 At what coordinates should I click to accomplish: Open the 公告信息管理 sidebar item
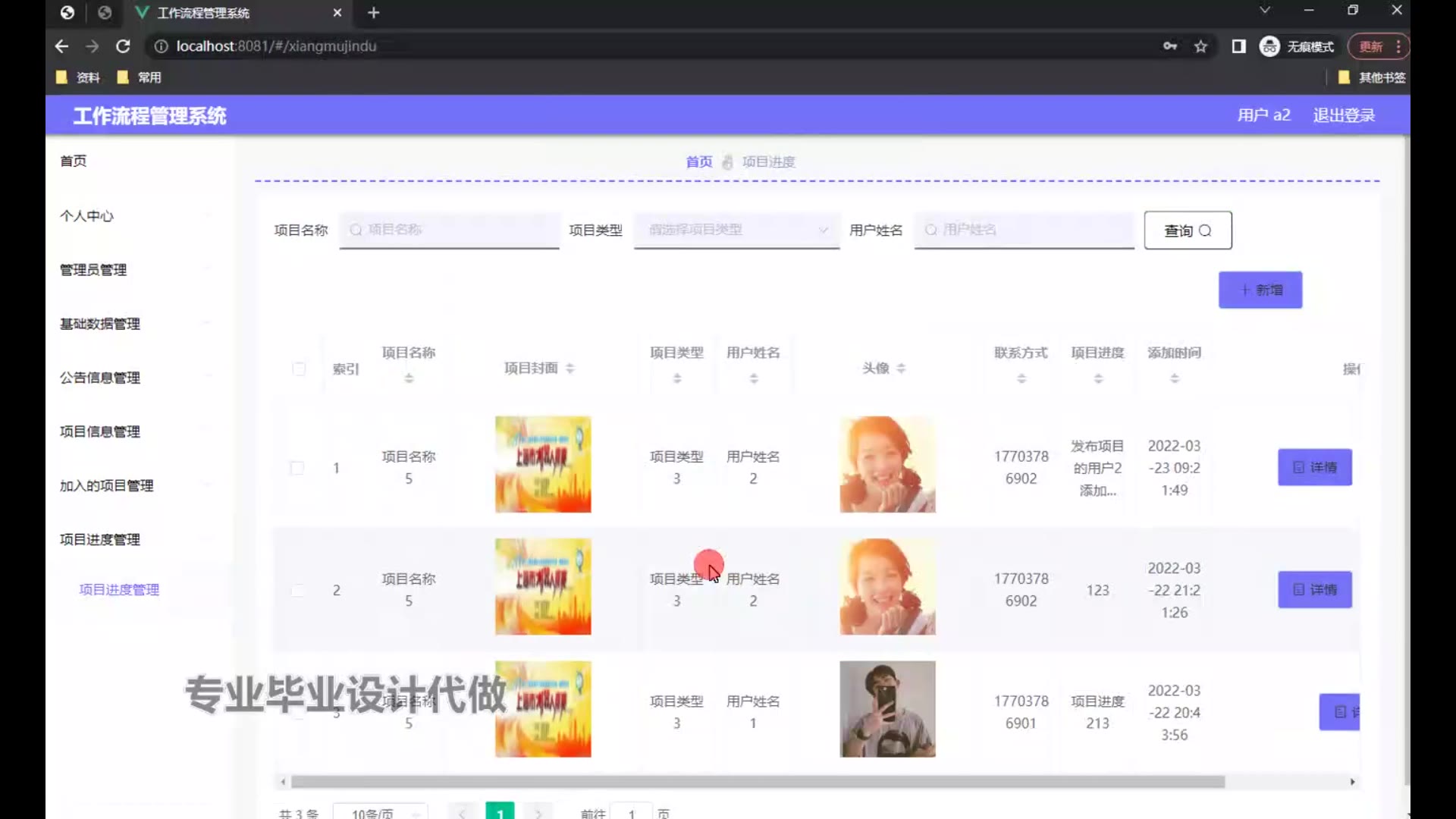tap(100, 378)
